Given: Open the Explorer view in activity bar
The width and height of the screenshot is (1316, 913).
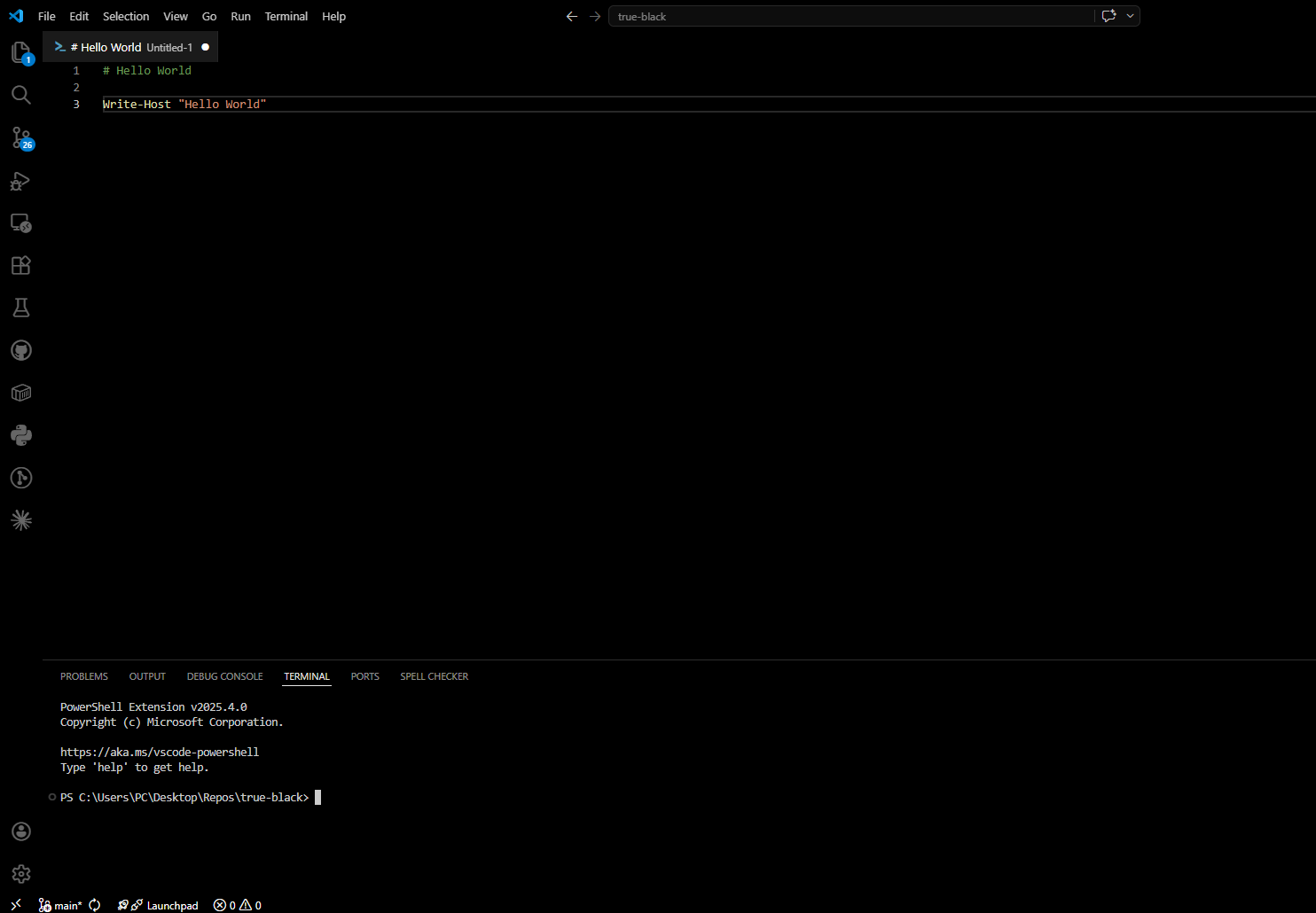Looking at the screenshot, I should click(21, 53).
